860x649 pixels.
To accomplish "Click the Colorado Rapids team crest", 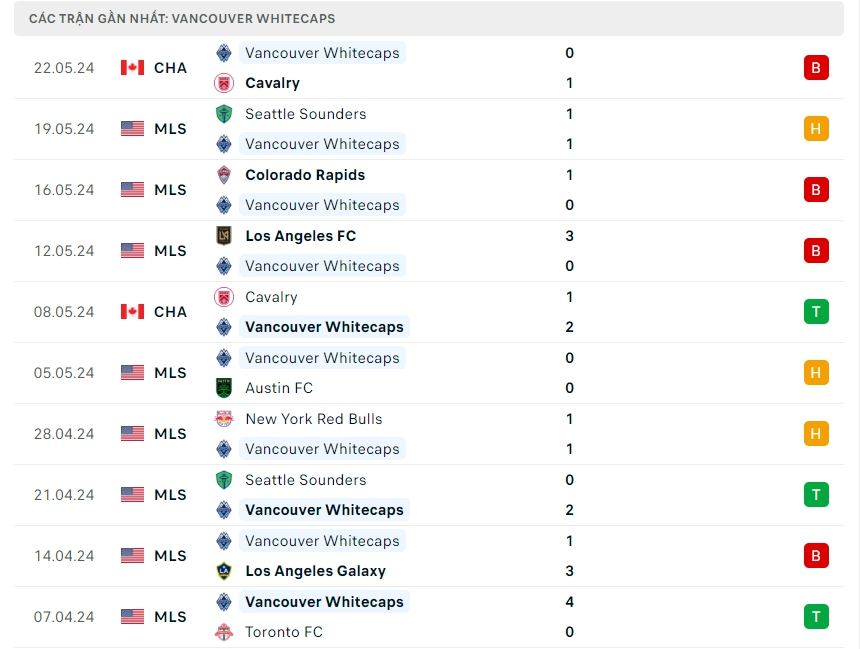I will (x=224, y=175).
